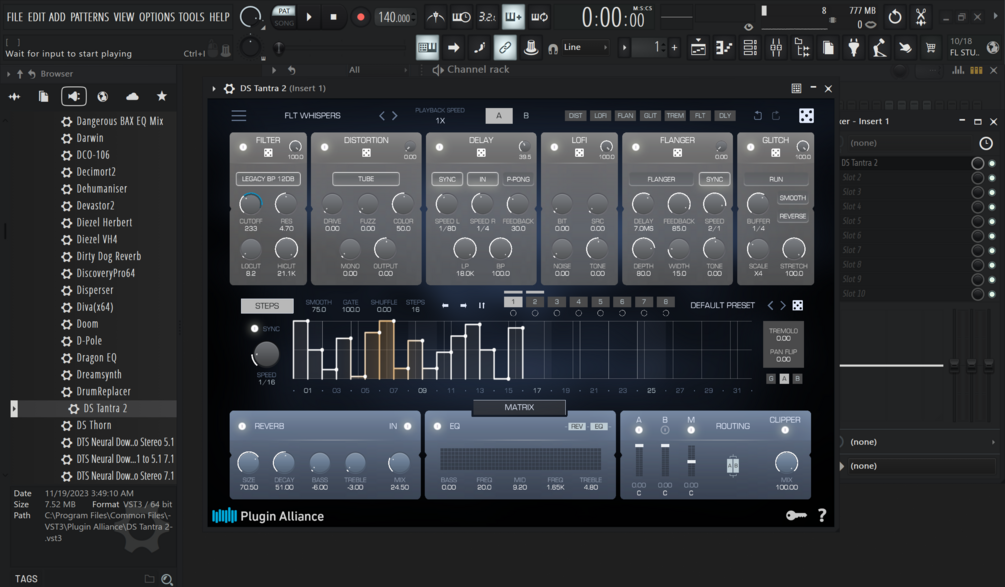
Task: Click the STEPS button
Action: pyautogui.click(x=267, y=306)
